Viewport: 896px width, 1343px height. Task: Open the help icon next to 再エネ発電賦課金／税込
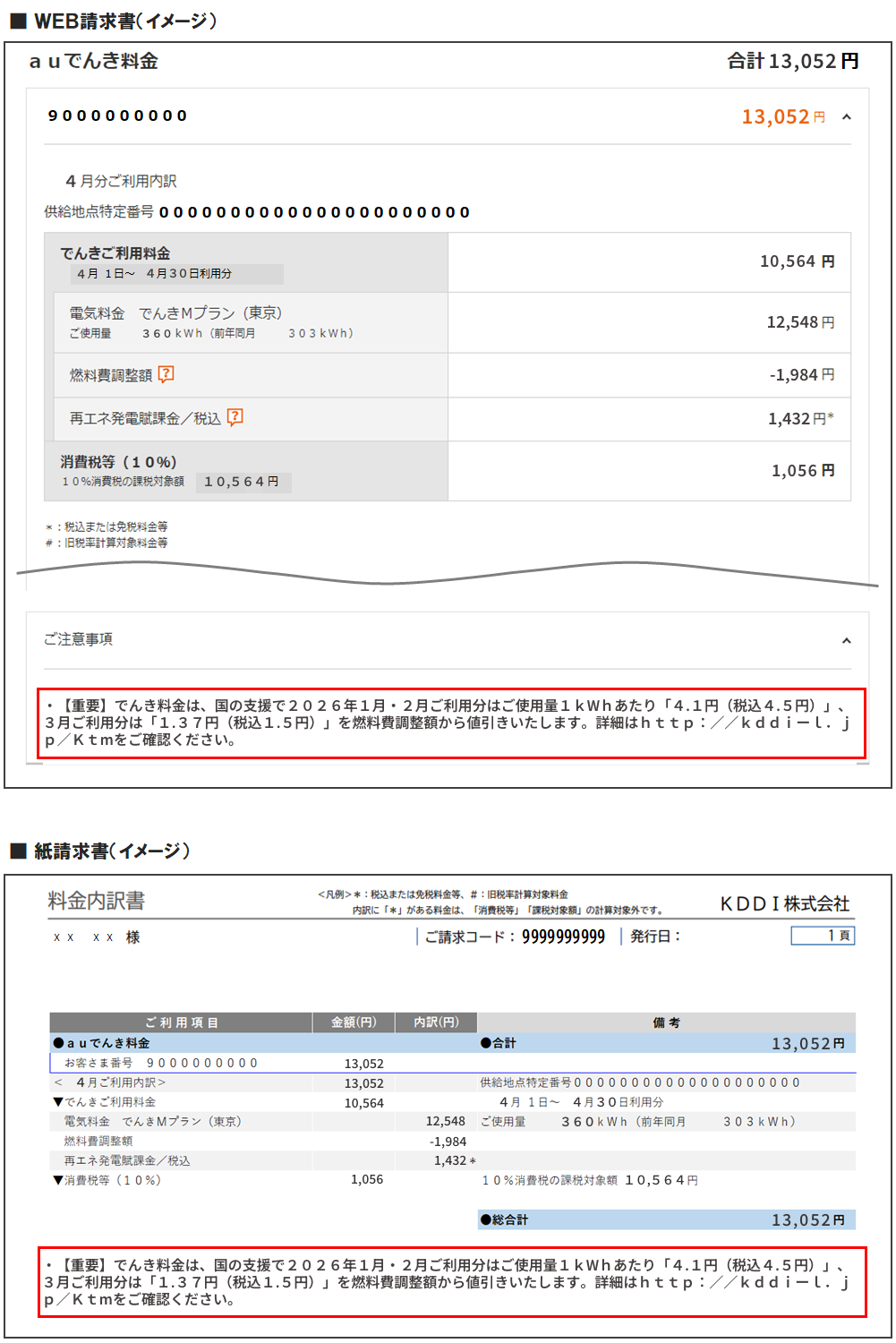click(x=235, y=417)
